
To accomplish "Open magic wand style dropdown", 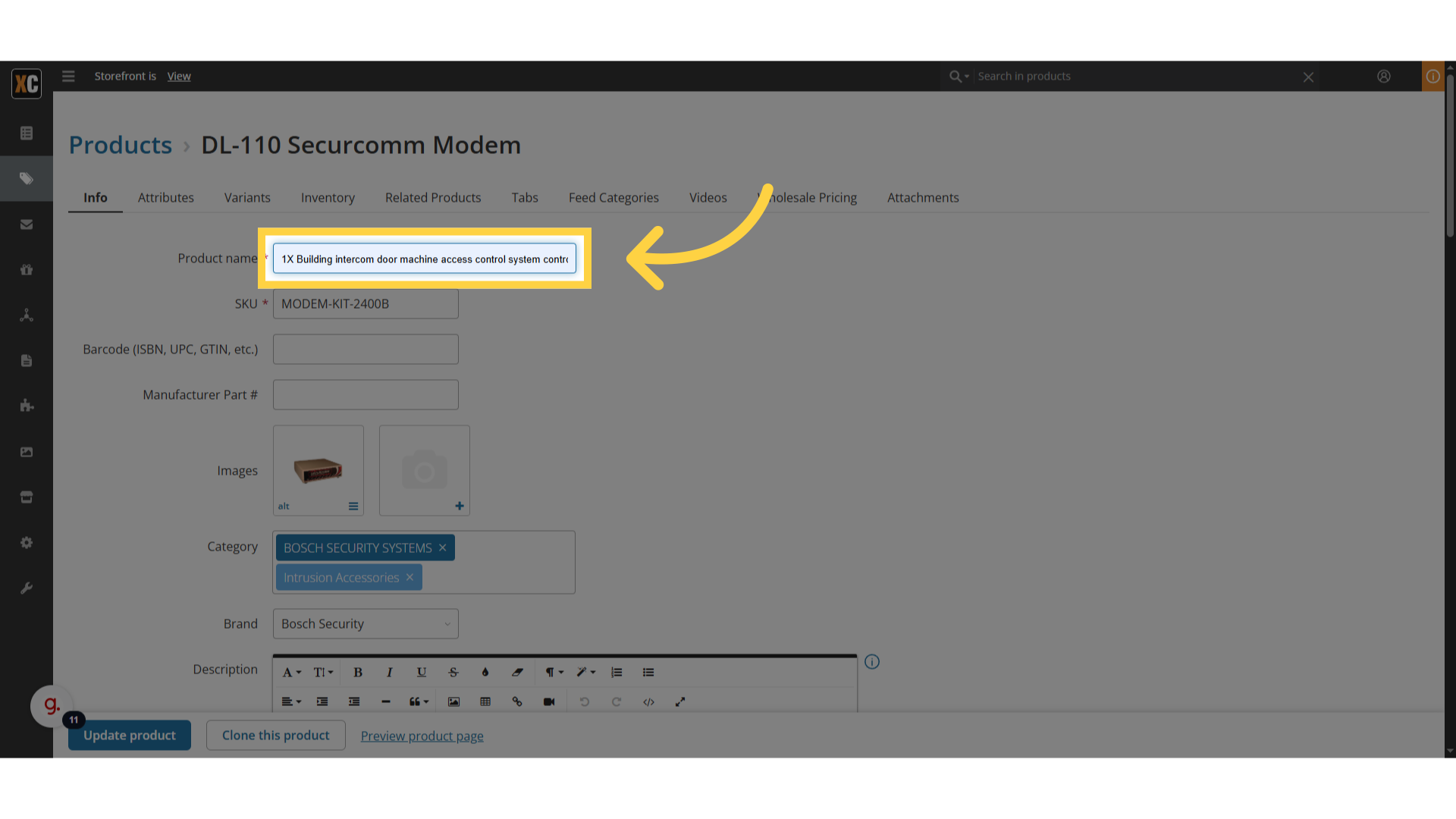I will [586, 673].
